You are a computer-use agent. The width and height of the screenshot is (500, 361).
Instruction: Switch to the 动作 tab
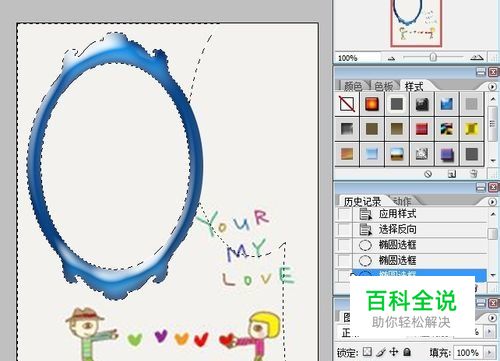click(402, 201)
